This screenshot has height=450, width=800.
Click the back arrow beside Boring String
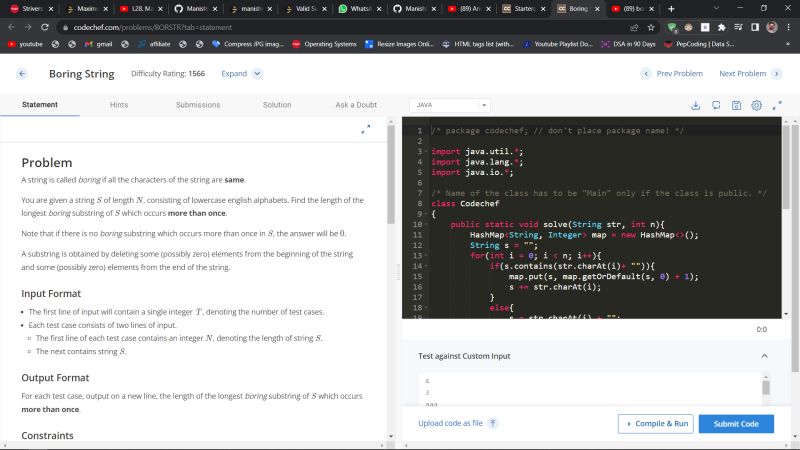coord(22,74)
